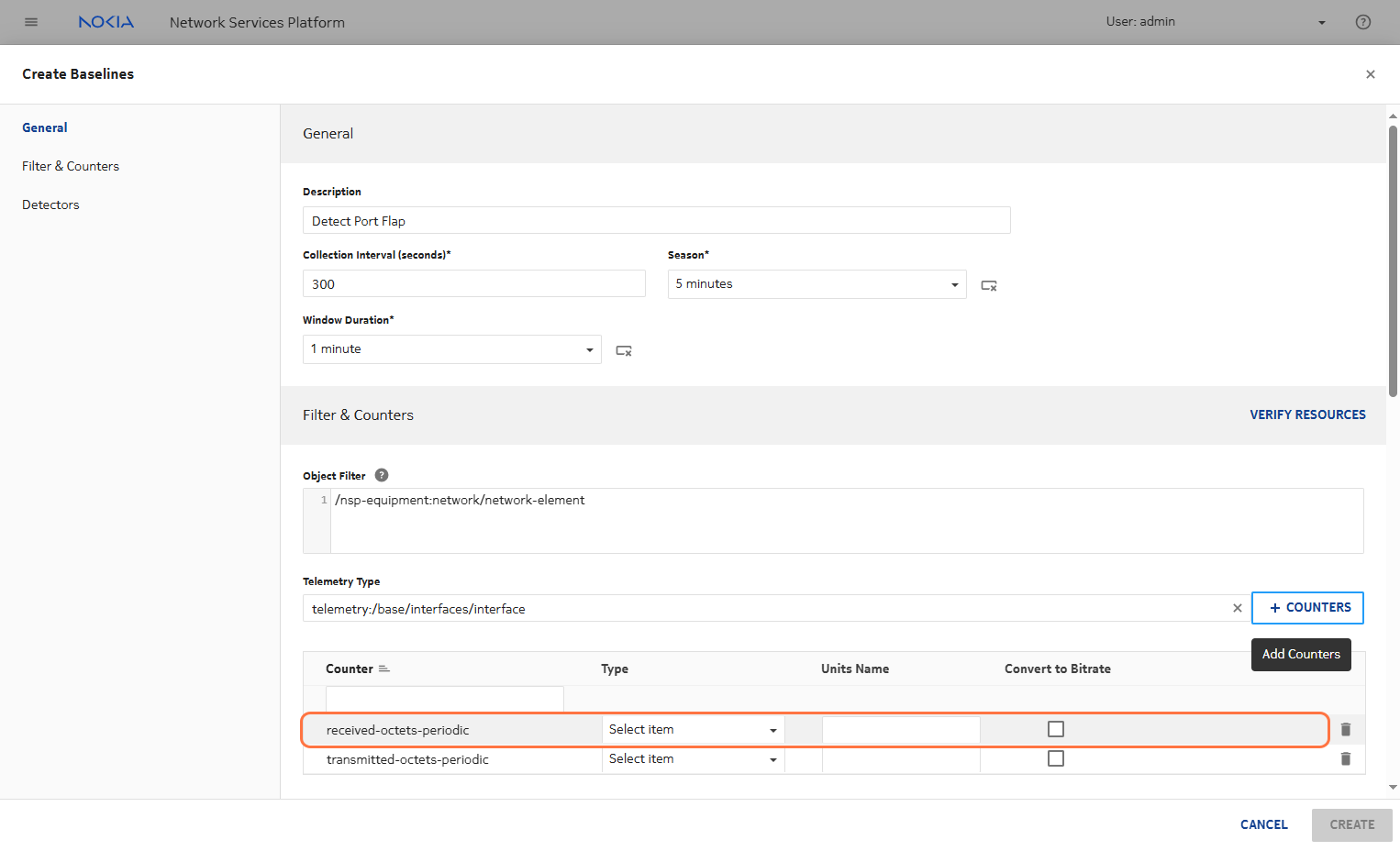Click the Cancel button
Viewport: 1400px width, 851px height.
[x=1263, y=824]
